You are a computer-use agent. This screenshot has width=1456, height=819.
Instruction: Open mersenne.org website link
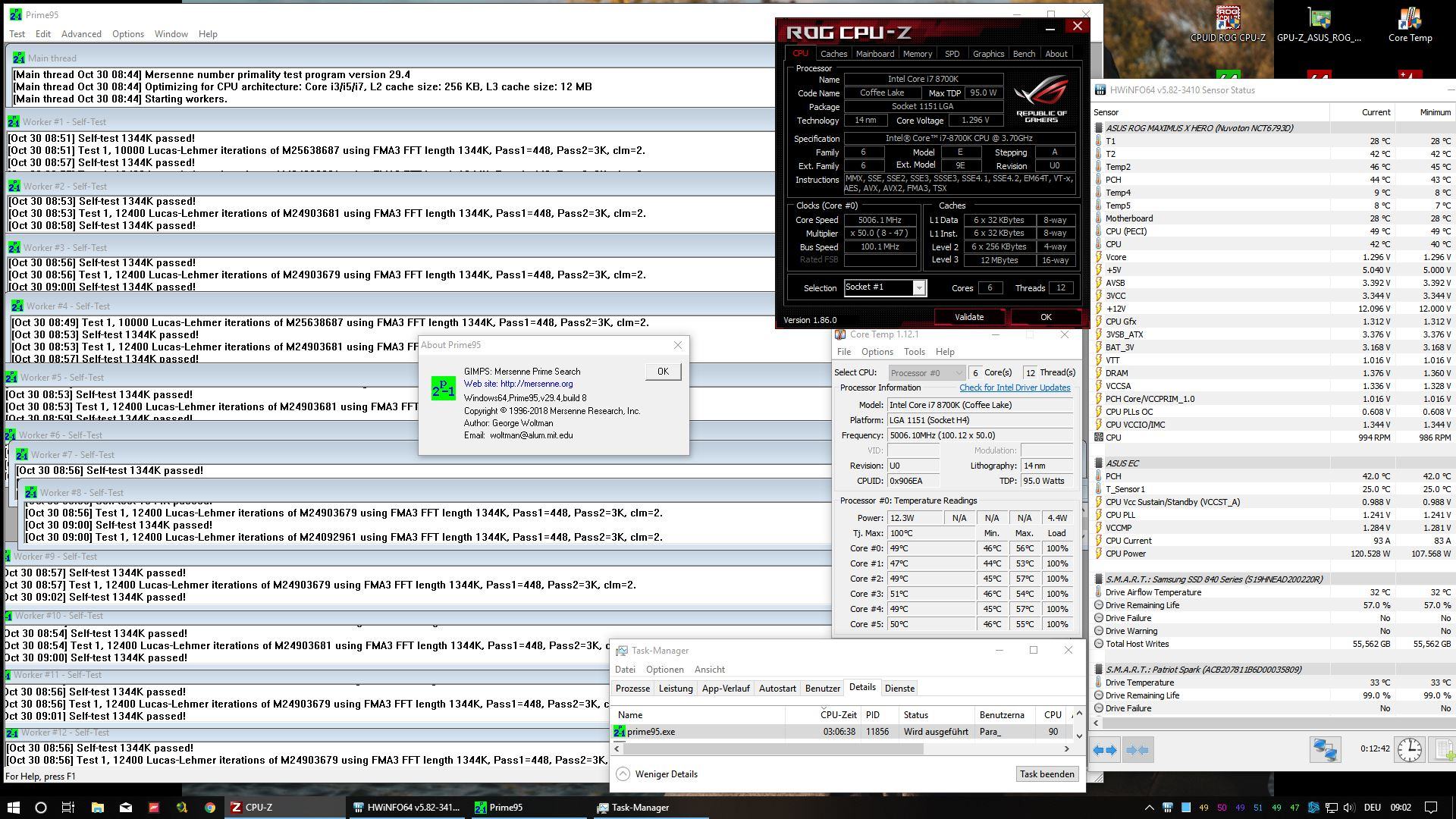pos(537,384)
